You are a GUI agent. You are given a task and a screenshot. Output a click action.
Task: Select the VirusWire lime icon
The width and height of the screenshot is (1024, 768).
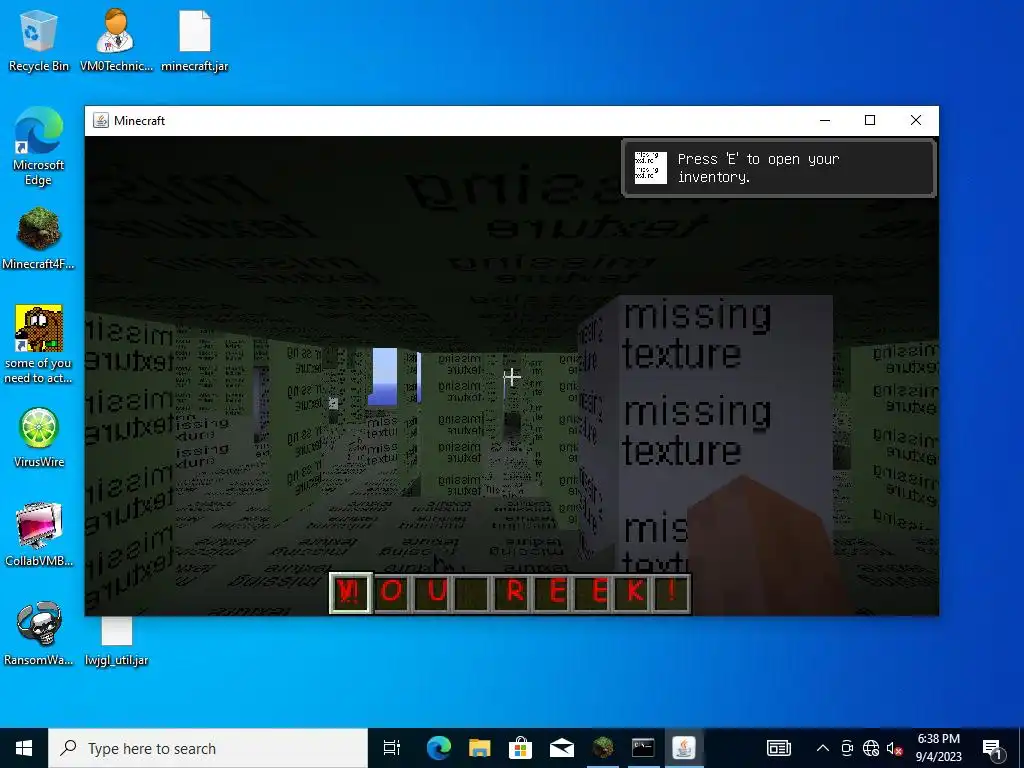point(39,438)
